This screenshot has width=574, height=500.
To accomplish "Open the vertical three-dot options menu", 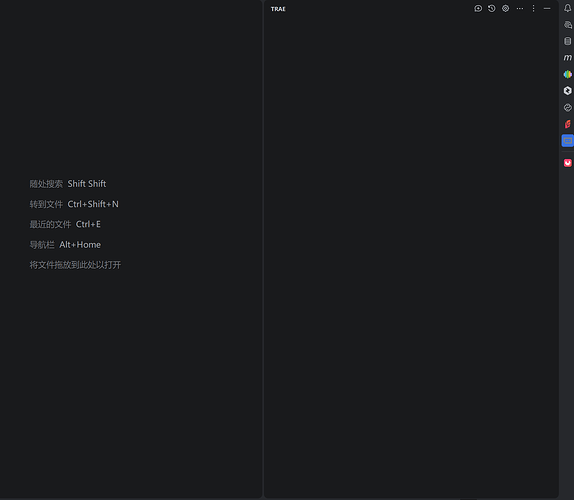I will pyautogui.click(x=533, y=8).
